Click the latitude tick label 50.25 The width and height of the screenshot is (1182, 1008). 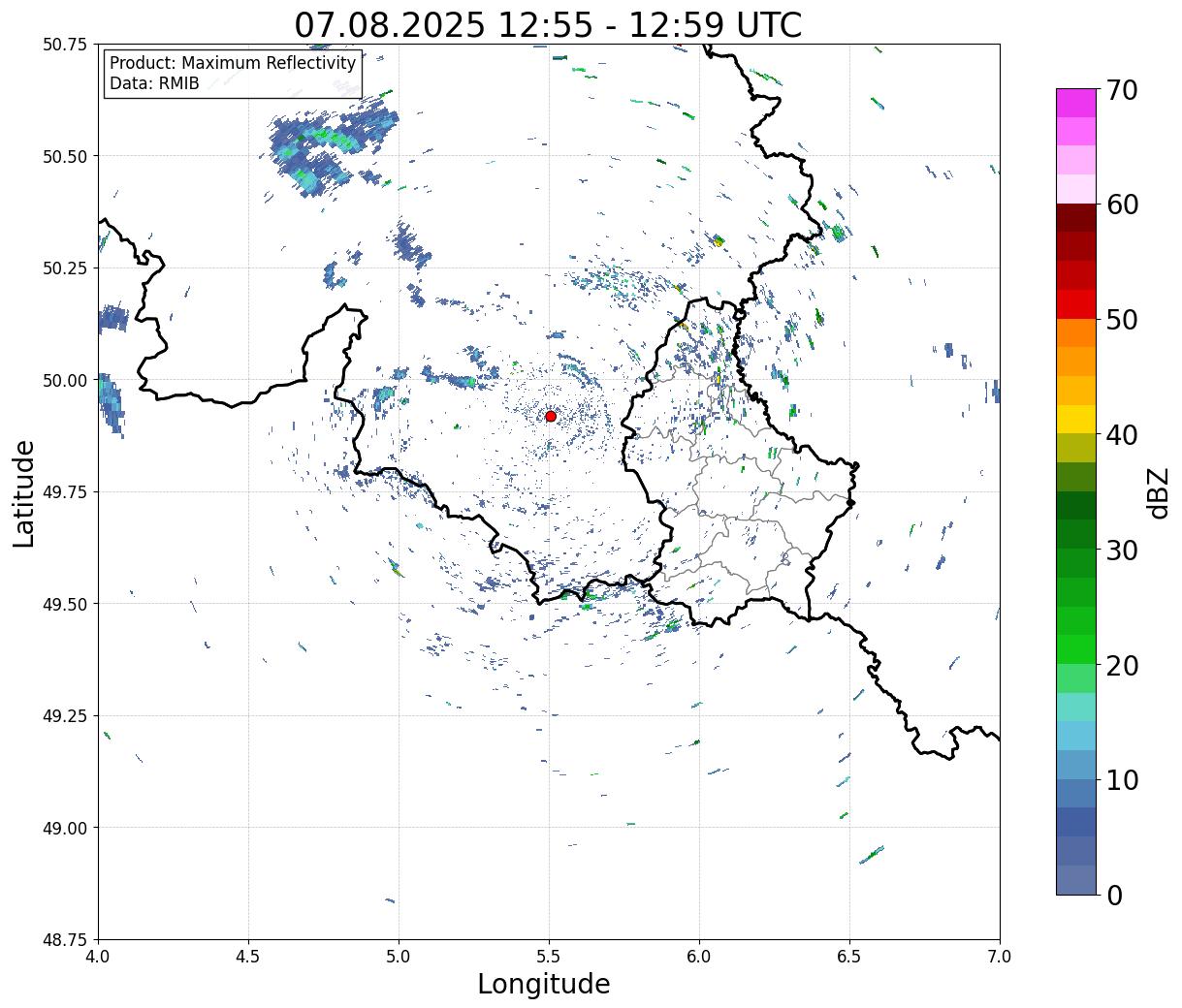(65, 268)
